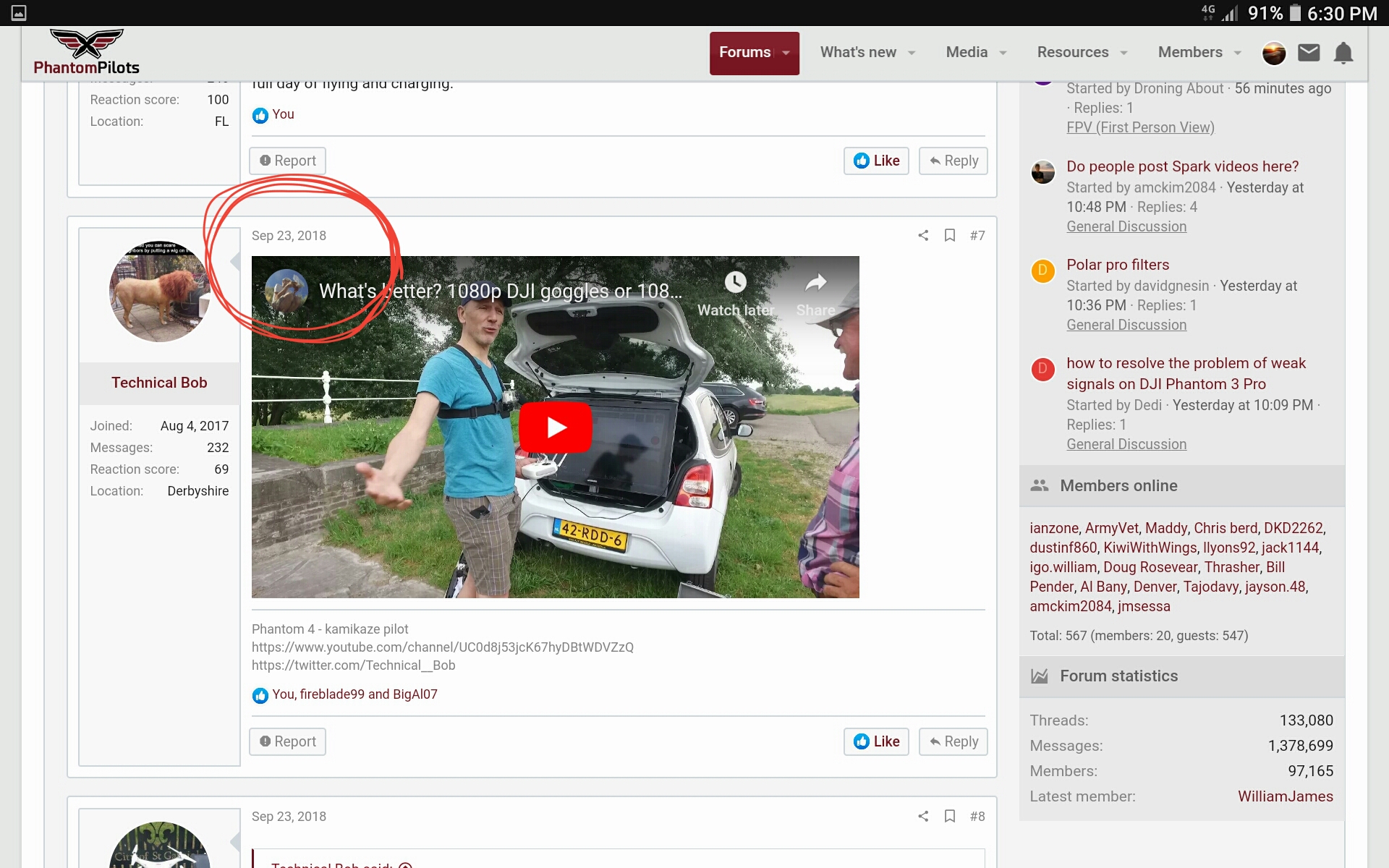View likes list for post #7
The height and width of the screenshot is (868, 1389).
(x=354, y=694)
